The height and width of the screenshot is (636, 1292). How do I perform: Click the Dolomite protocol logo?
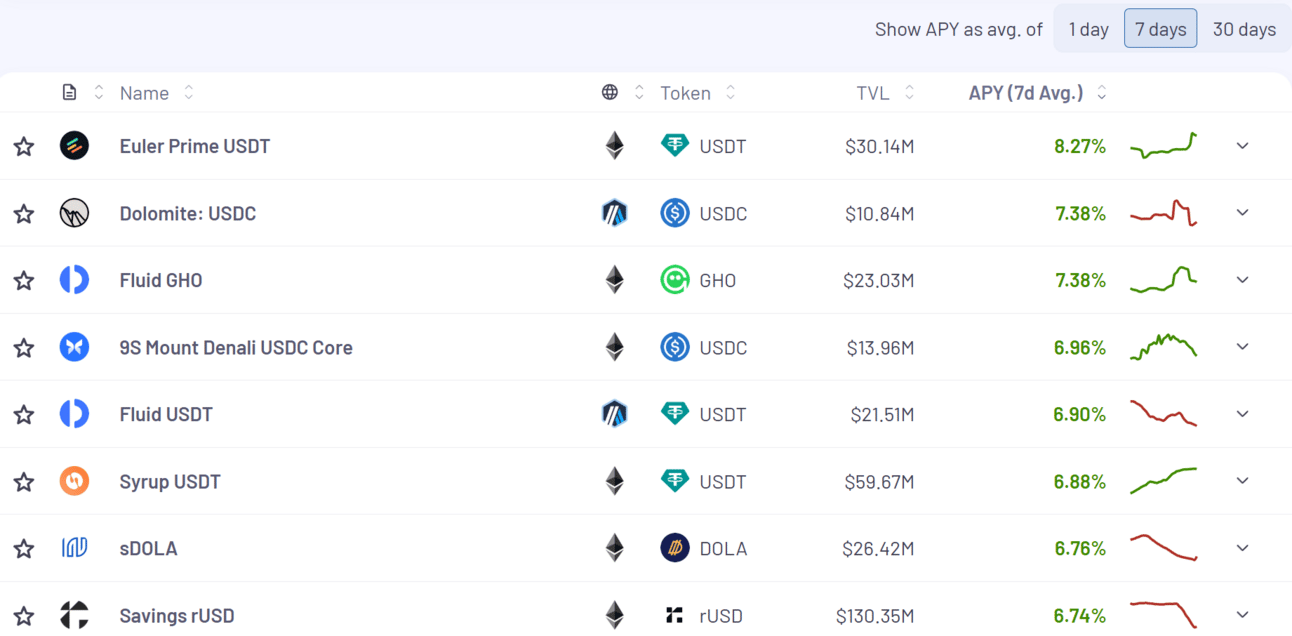pos(74,213)
